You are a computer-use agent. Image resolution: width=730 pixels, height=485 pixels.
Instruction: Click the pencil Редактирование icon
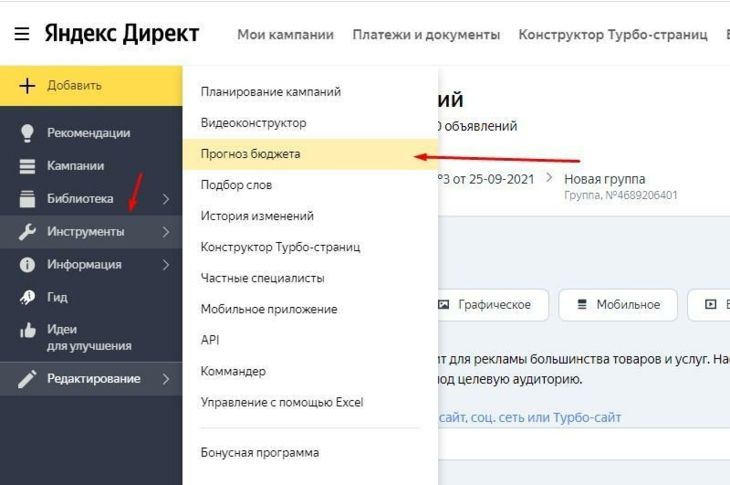[x=27, y=379]
